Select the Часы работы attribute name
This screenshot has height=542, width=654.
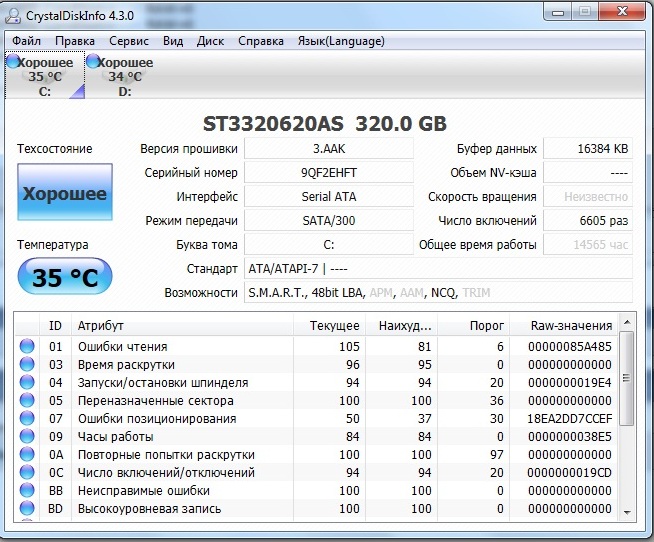click(116, 436)
